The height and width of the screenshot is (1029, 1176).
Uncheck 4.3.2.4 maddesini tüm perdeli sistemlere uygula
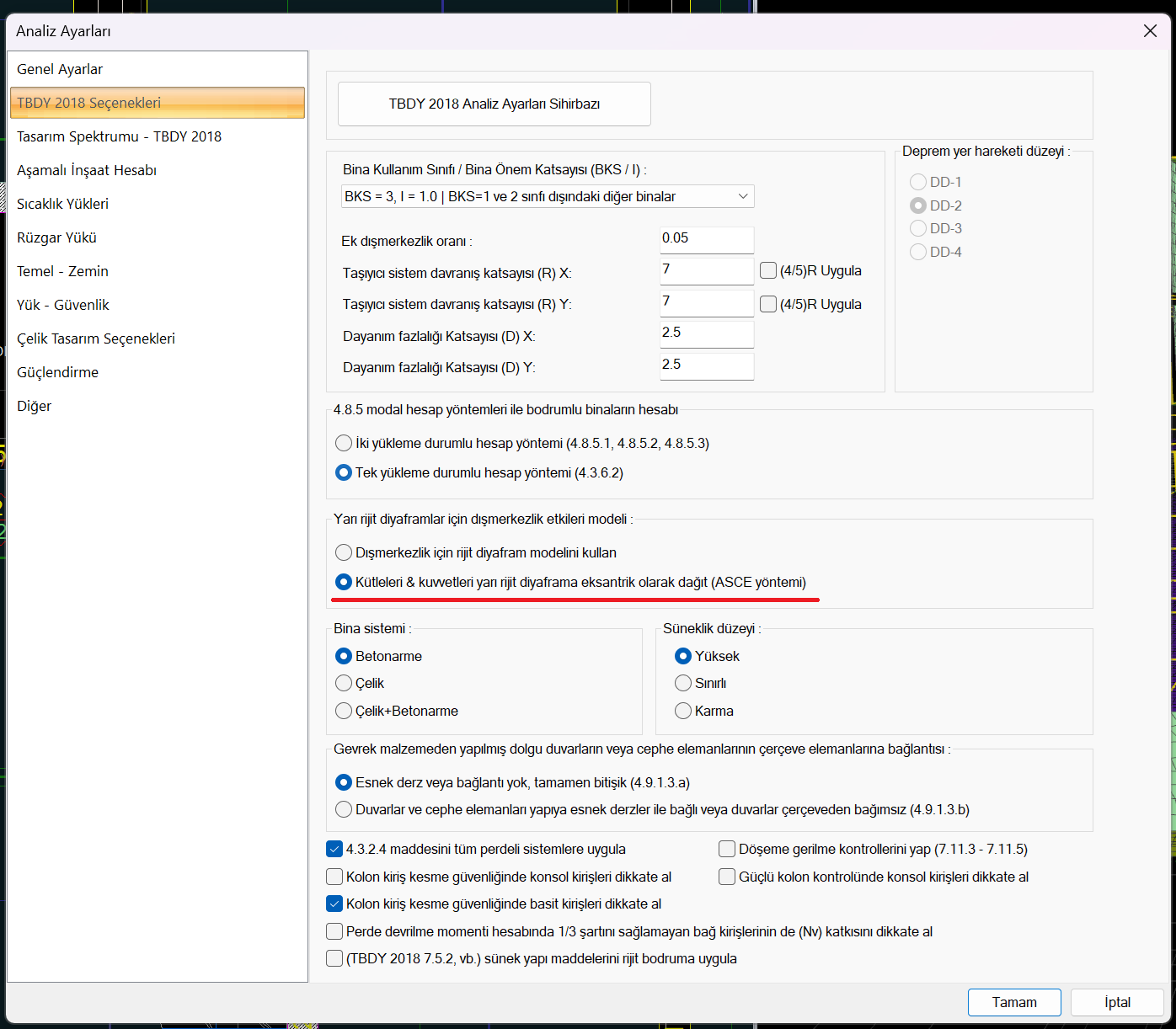334,849
